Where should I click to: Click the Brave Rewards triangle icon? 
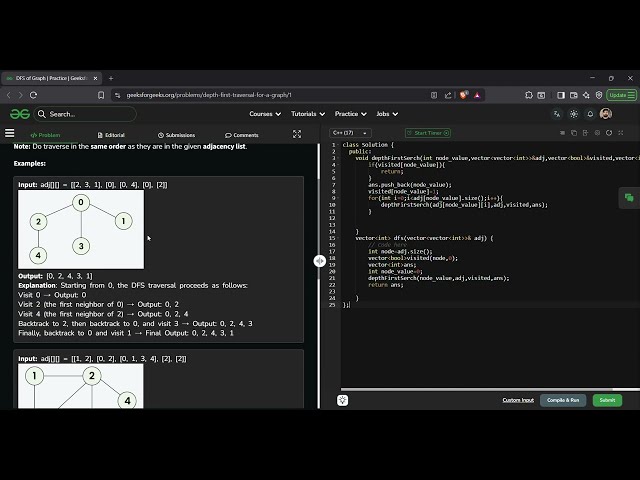pyautogui.click(x=477, y=95)
